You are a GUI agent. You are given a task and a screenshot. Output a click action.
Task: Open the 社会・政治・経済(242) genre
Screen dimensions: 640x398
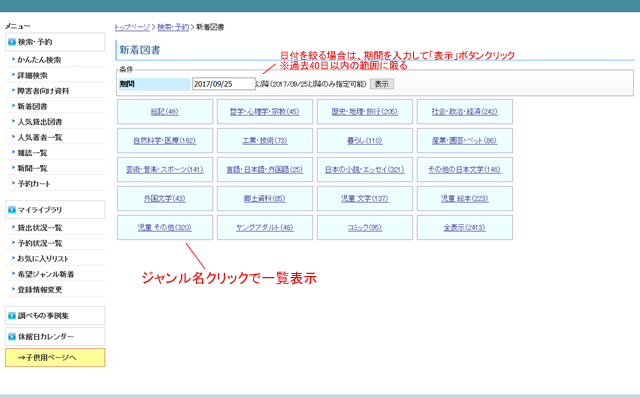(x=464, y=111)
